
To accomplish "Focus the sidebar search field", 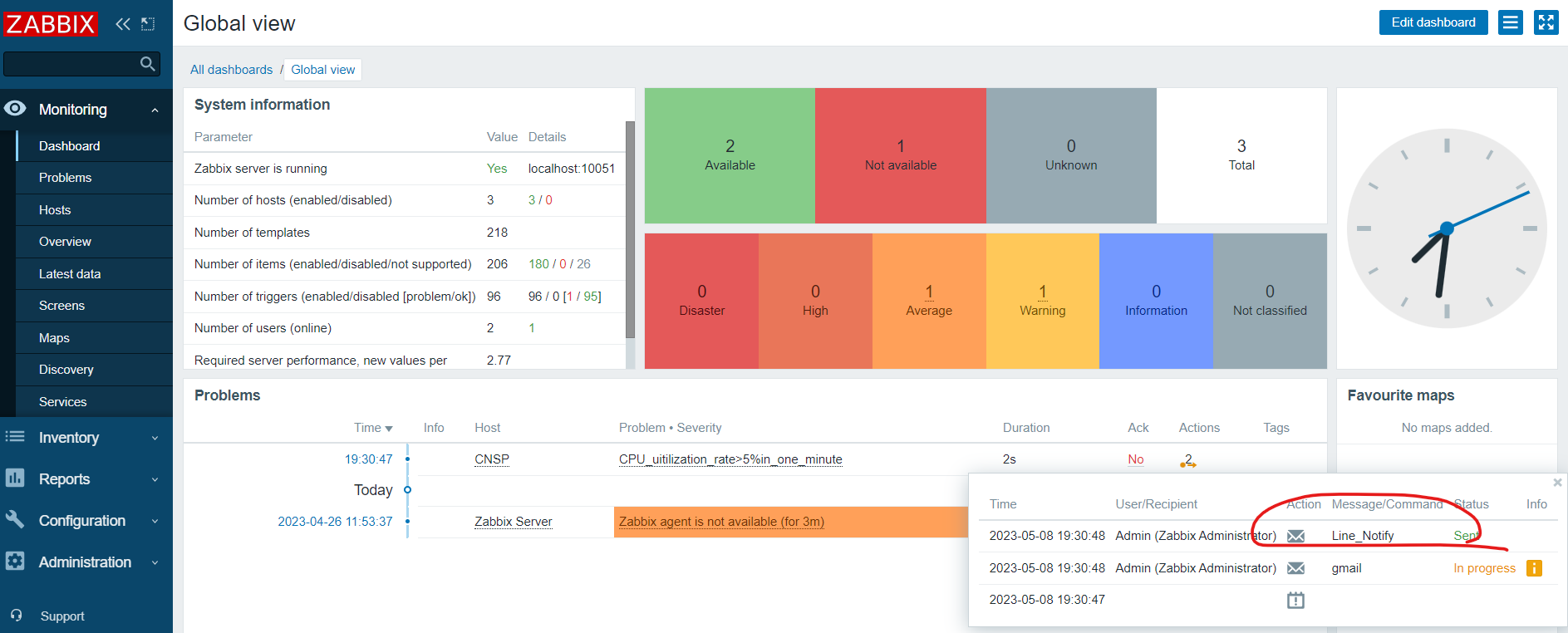I will [81, 64].
